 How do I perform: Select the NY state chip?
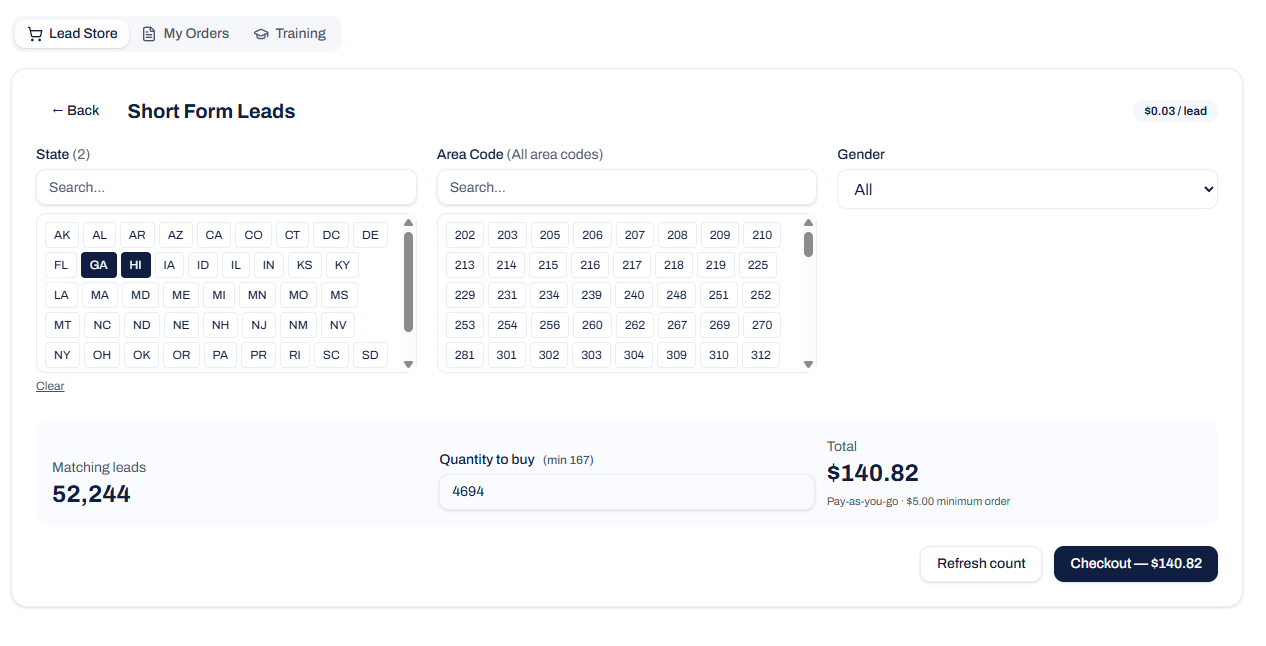[x=62, y=355]
